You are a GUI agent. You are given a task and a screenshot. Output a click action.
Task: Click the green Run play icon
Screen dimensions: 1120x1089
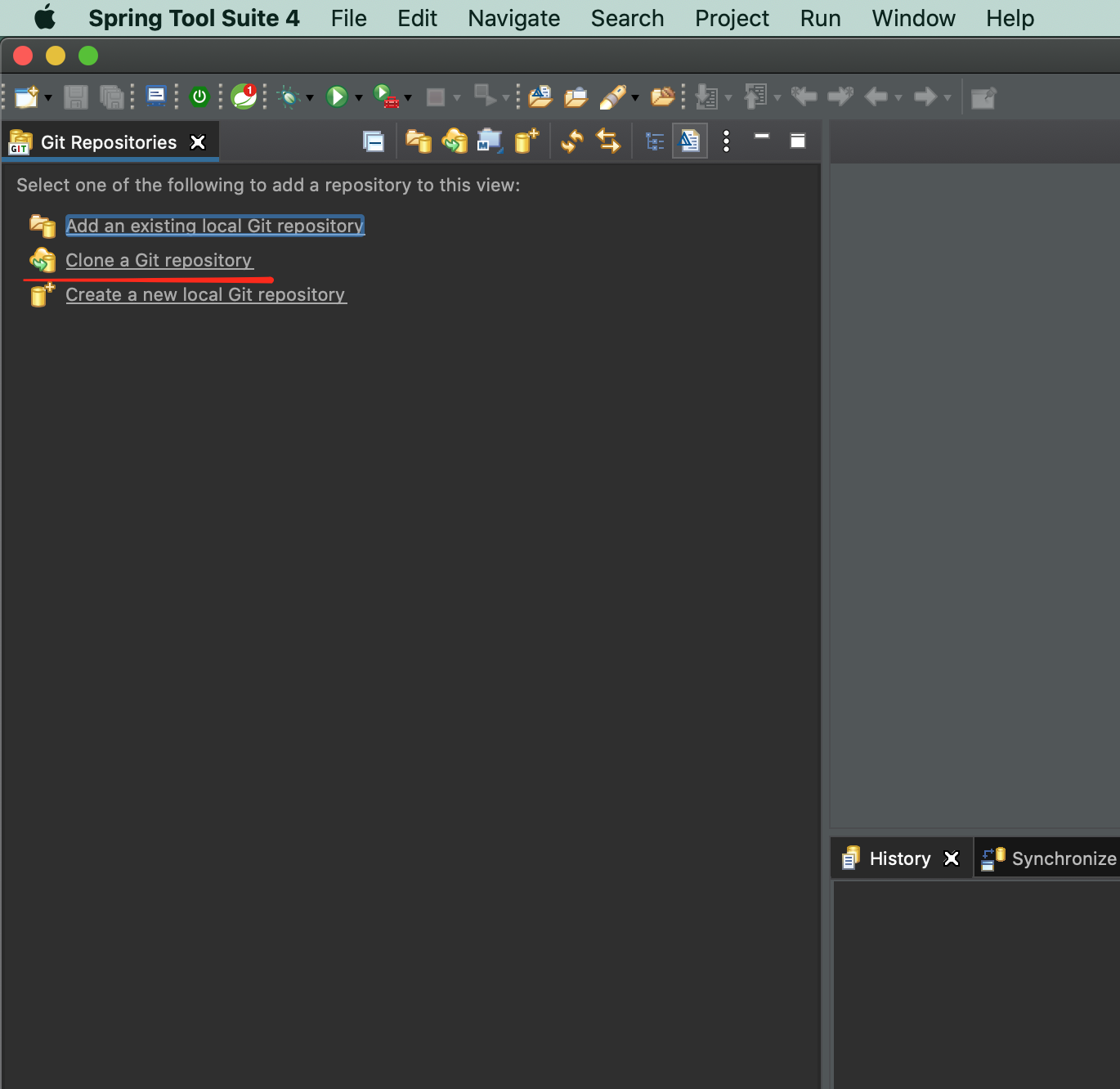point(337,97)
